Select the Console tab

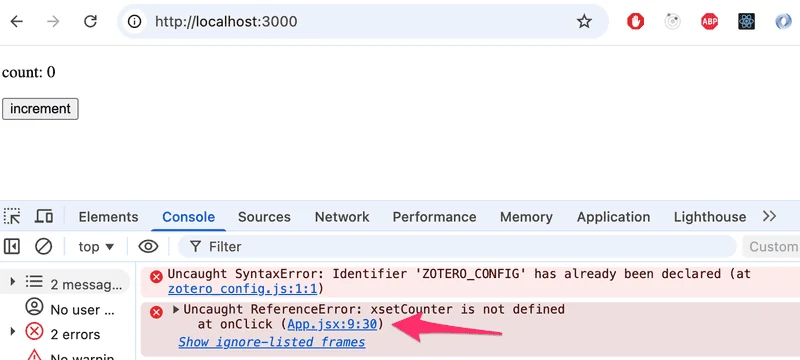188,217
